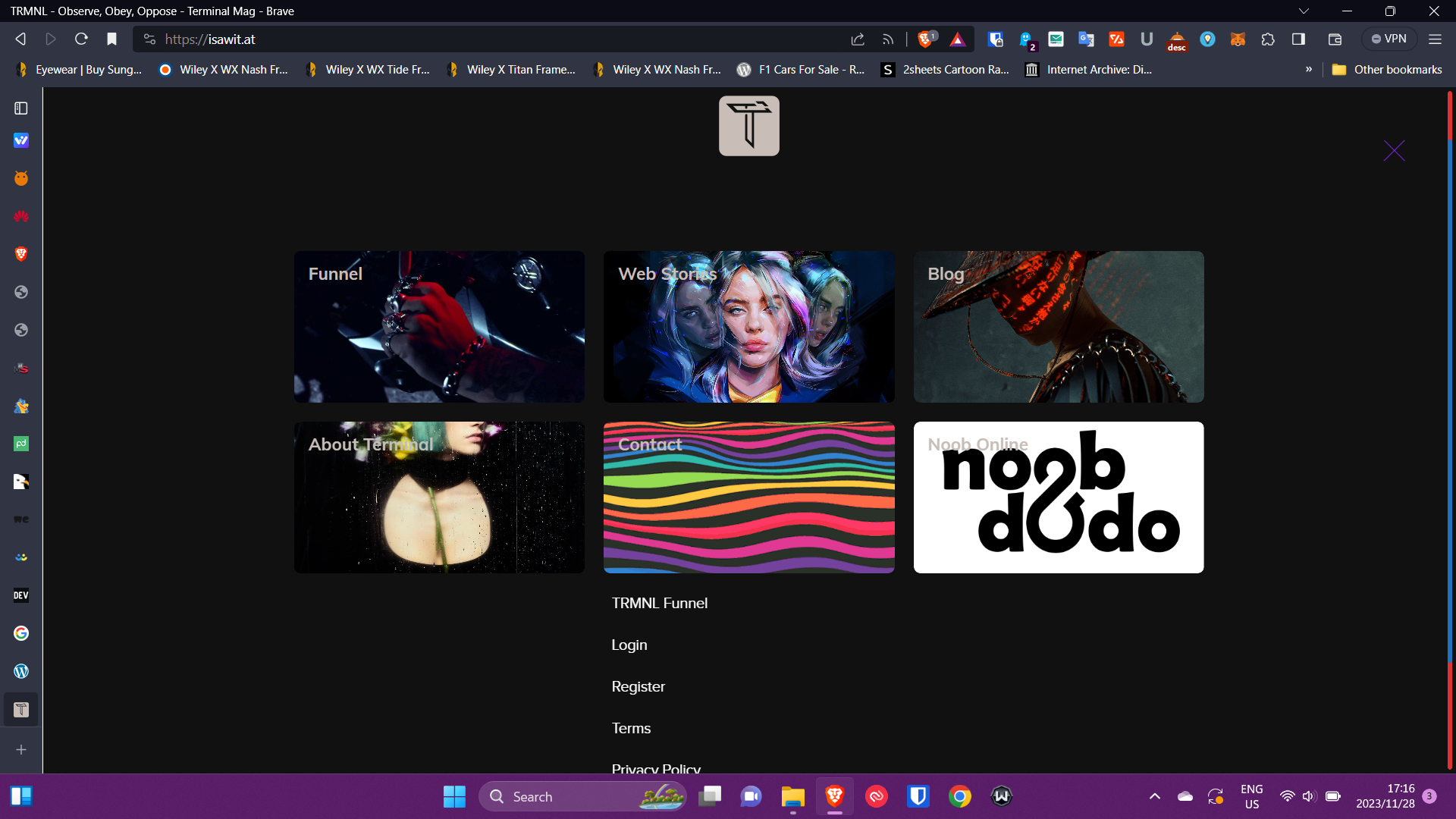1456x819 pixels.
Task: Close the menu overlay with purple X
Action: click(1394, 151)
